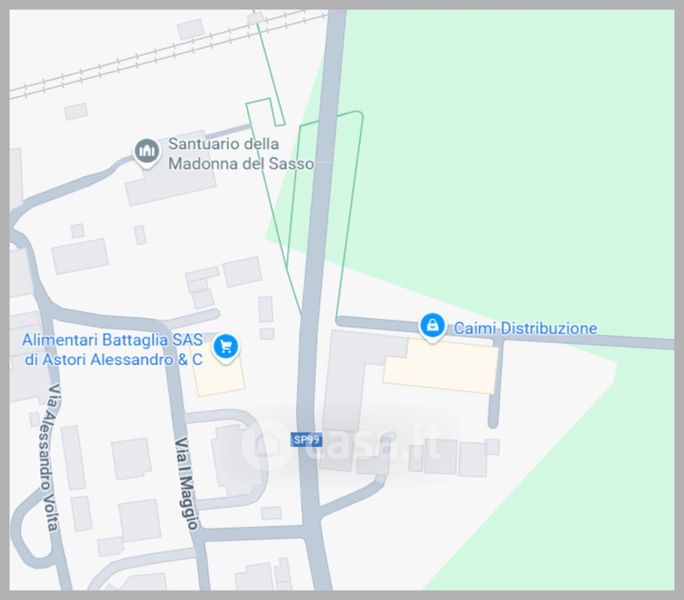Open the Santuario della Madonna del Sasso label
684x600 pixels.
pos(241,154)
